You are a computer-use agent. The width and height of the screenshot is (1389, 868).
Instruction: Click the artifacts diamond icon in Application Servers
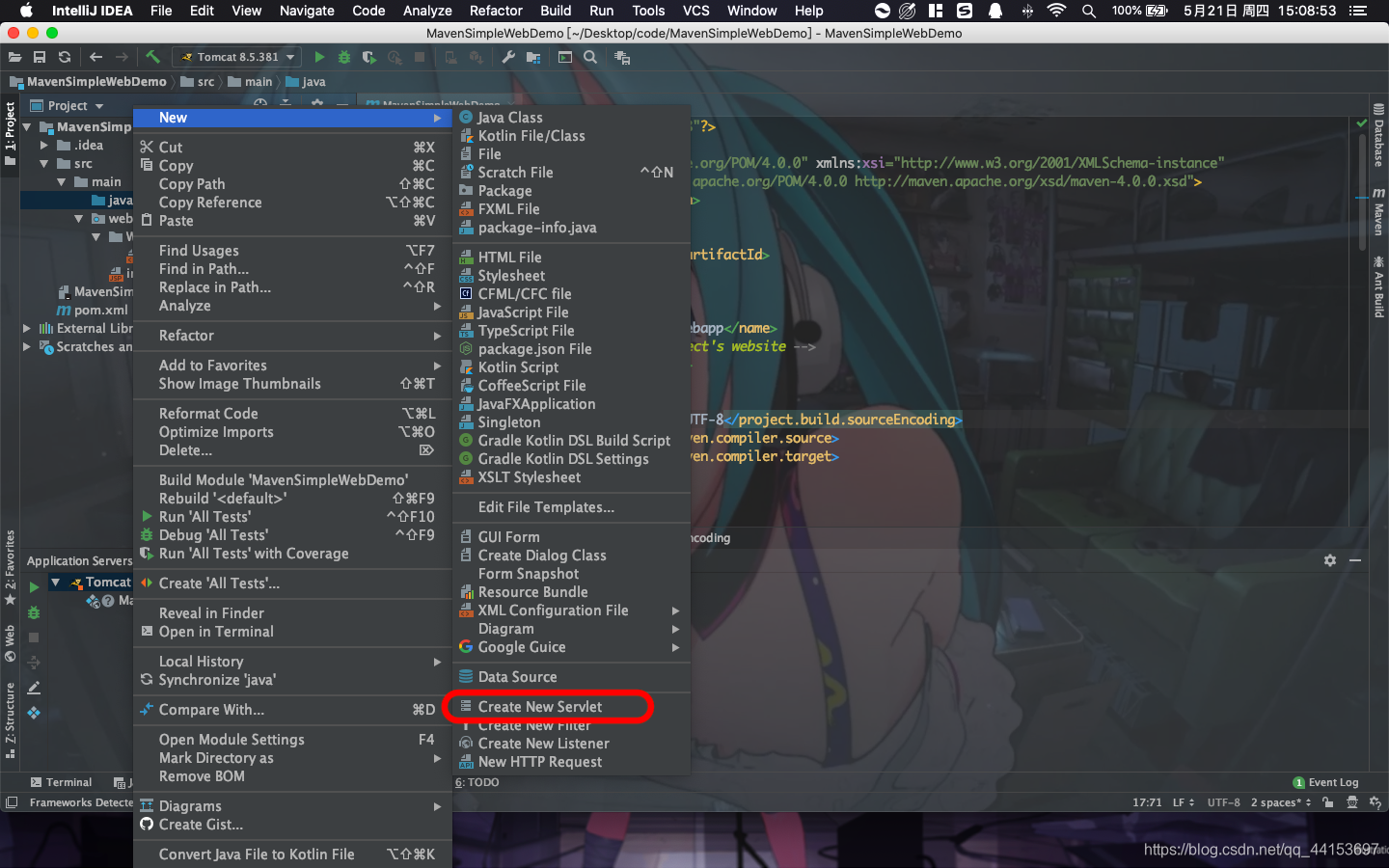pos(34,713)
